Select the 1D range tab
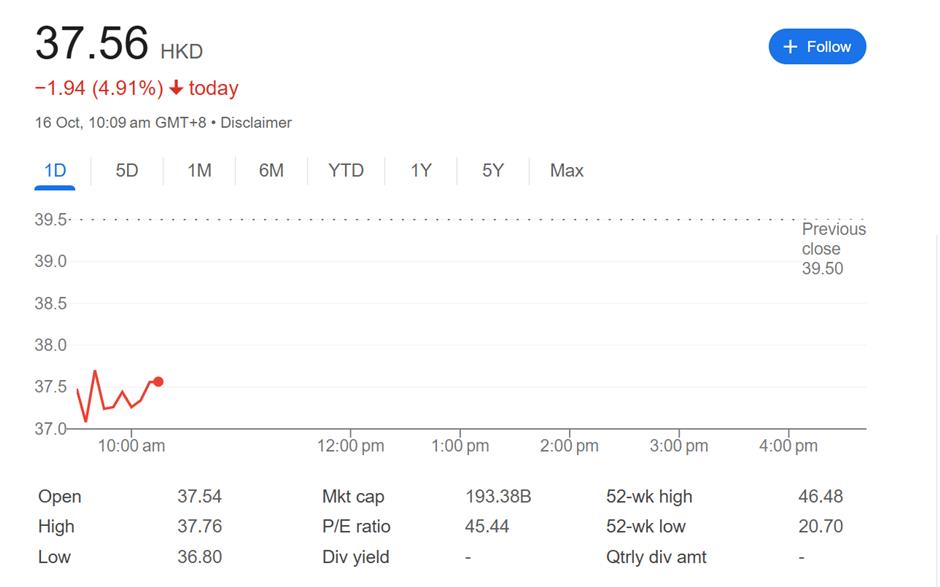 [55, 171]
